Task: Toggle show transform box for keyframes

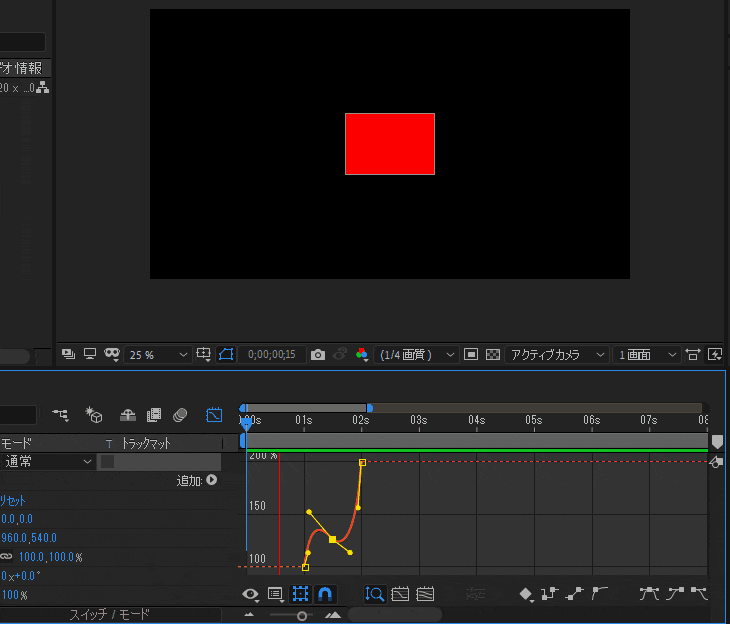Action: pos(300,594)
